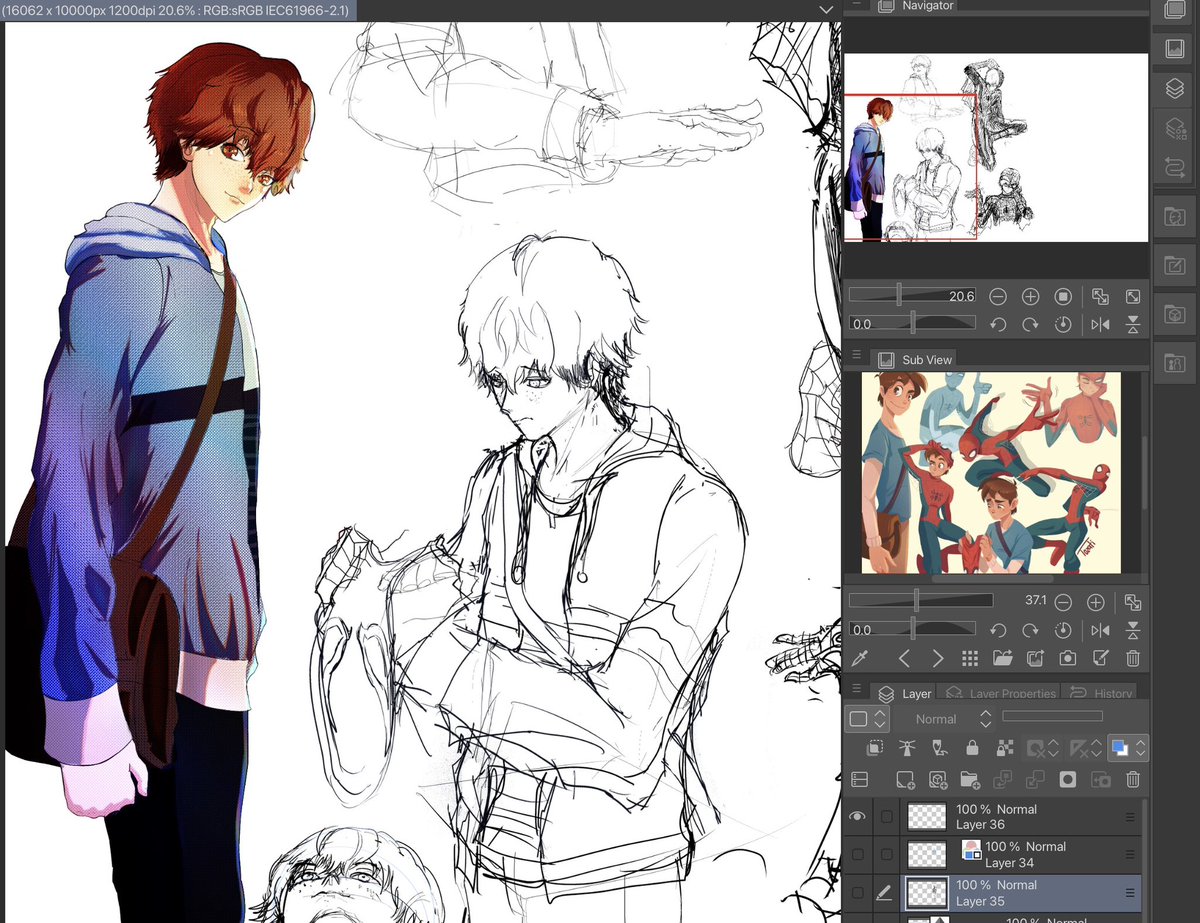
Task: Switch to the Layer tab
Action: click(904, 693)
